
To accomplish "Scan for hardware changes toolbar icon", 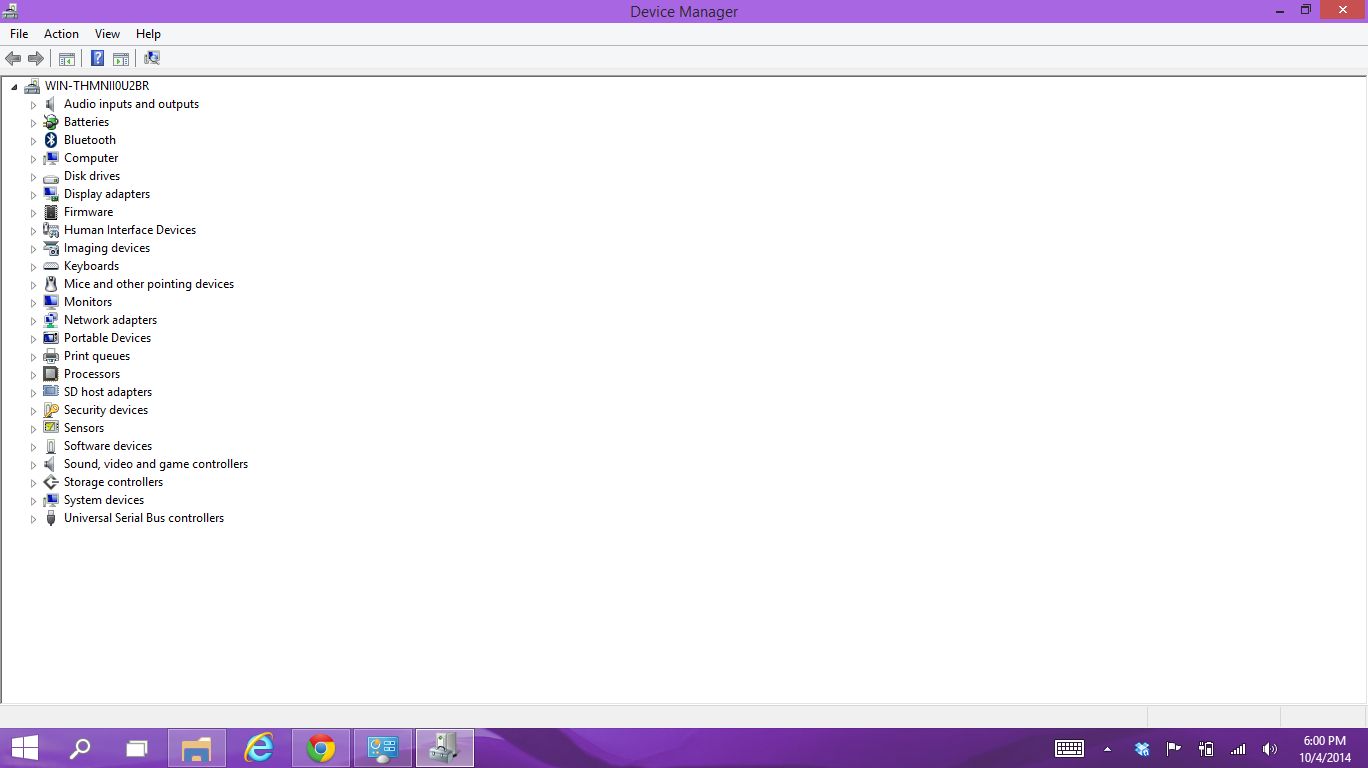I will pyautogui.click(x=152, y=58).
